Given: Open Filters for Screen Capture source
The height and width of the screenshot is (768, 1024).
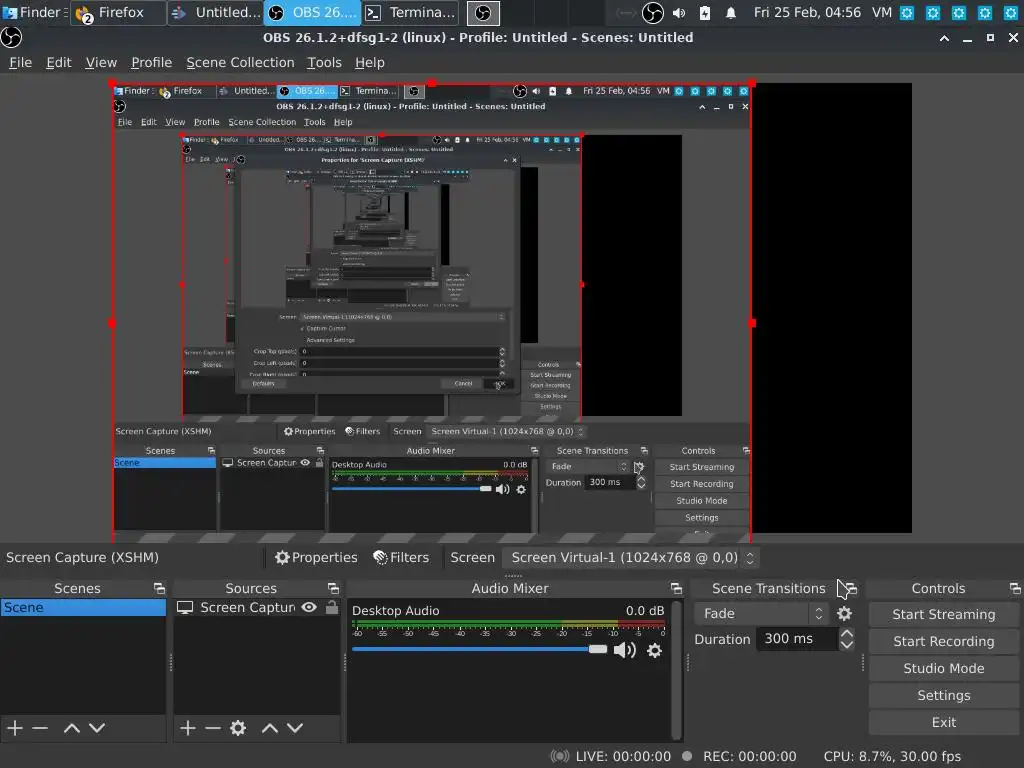Looking at the screenshot, I should point(401,558).
